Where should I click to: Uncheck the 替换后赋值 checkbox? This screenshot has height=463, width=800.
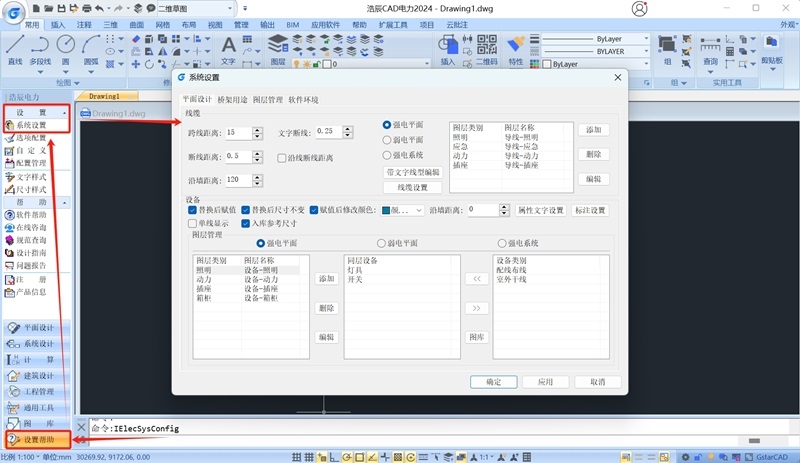coord(192,210)
